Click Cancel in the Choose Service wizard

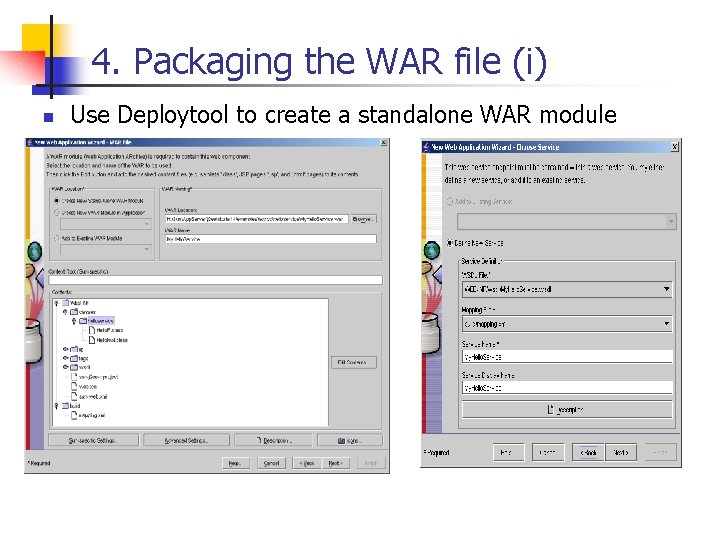click(548, 453)
